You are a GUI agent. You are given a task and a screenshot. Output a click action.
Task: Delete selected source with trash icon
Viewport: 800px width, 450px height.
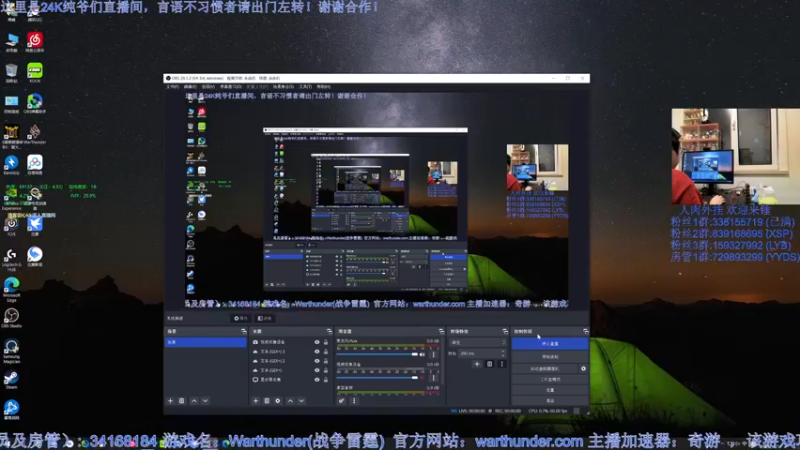pyautogui.click(x=266, y=401)
